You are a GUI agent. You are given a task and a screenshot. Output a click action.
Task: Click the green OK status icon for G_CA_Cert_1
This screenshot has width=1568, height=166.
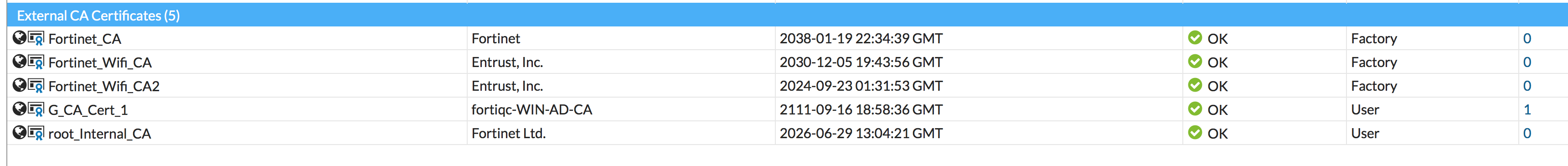pos(1195,109)
